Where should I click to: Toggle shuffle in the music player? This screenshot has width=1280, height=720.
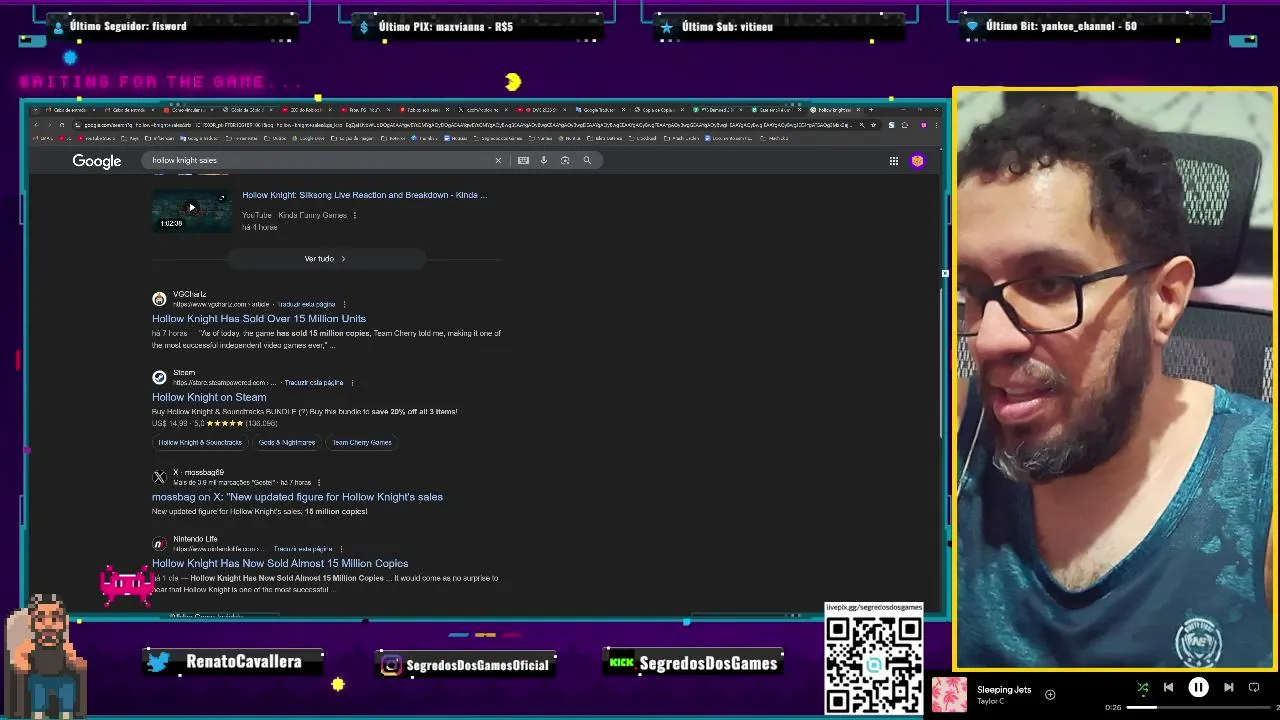[x=1143, y=687]
